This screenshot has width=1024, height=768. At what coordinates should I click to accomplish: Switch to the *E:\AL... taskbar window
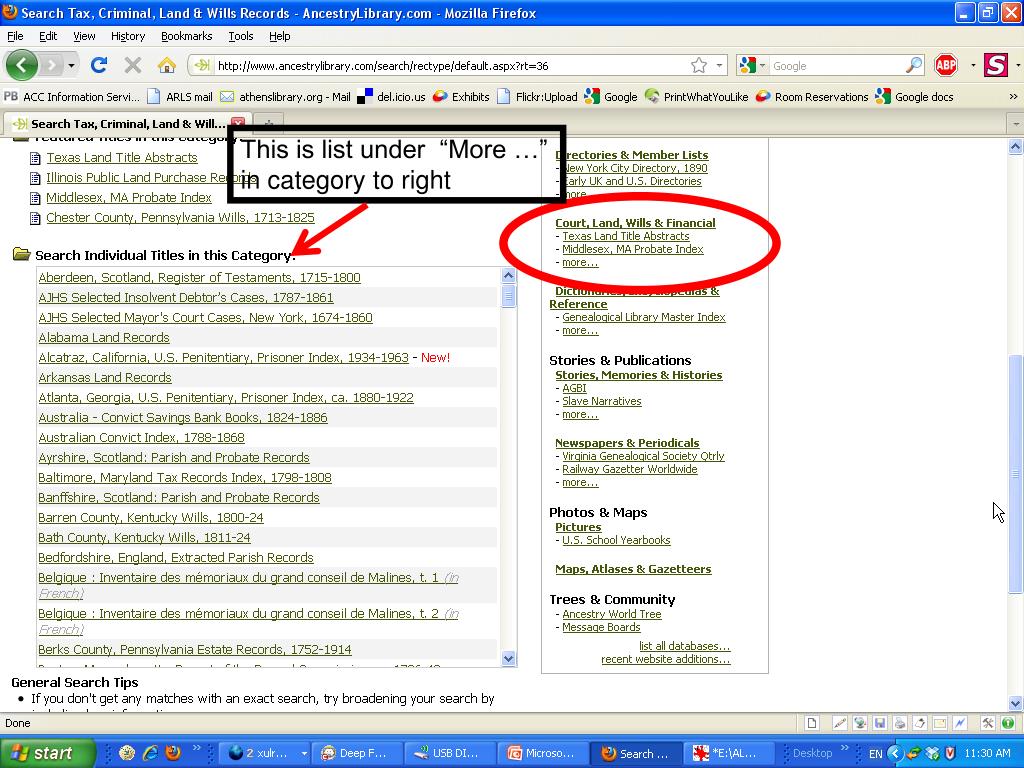tap(728, 753)
